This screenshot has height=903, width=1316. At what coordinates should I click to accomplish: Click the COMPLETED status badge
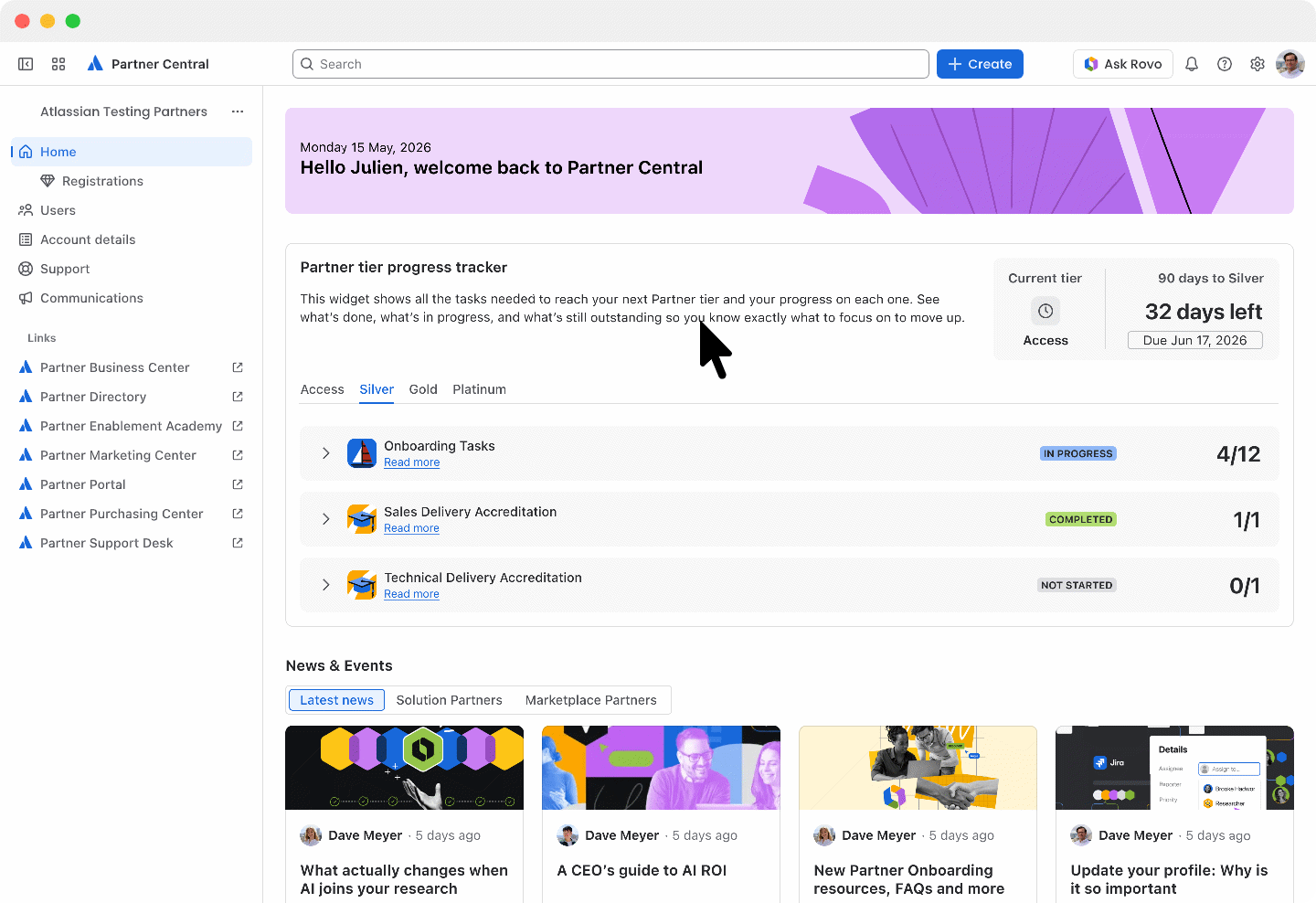click(x=1081, y=519)
